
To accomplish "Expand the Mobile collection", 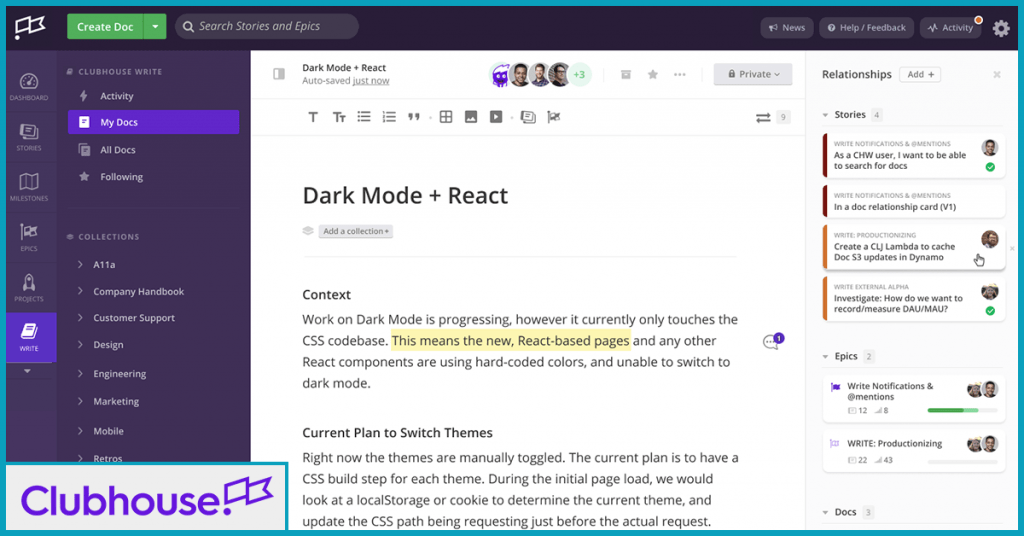I will 80,431.
